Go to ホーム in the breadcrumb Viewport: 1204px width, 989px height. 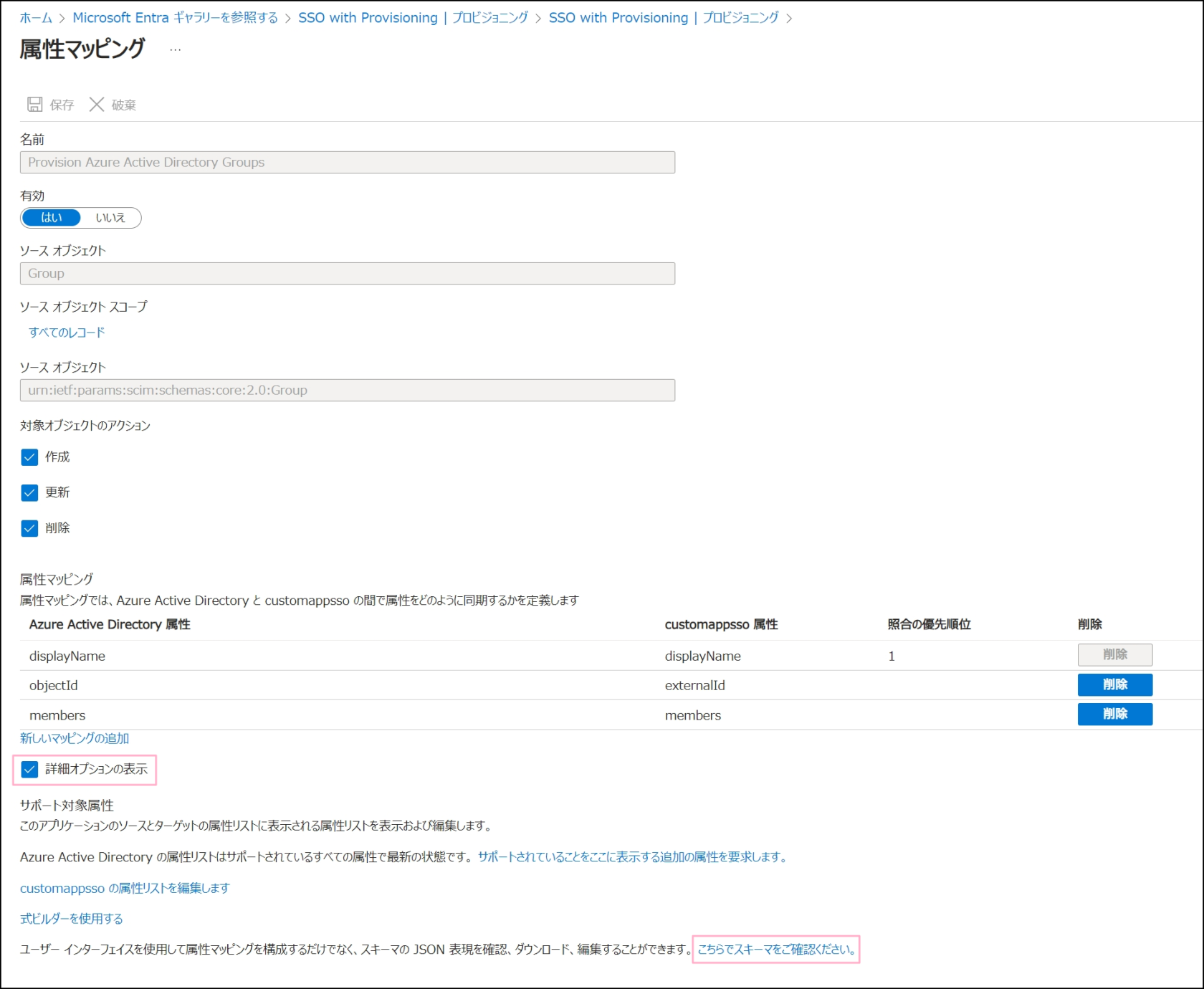tap(36, 18)
